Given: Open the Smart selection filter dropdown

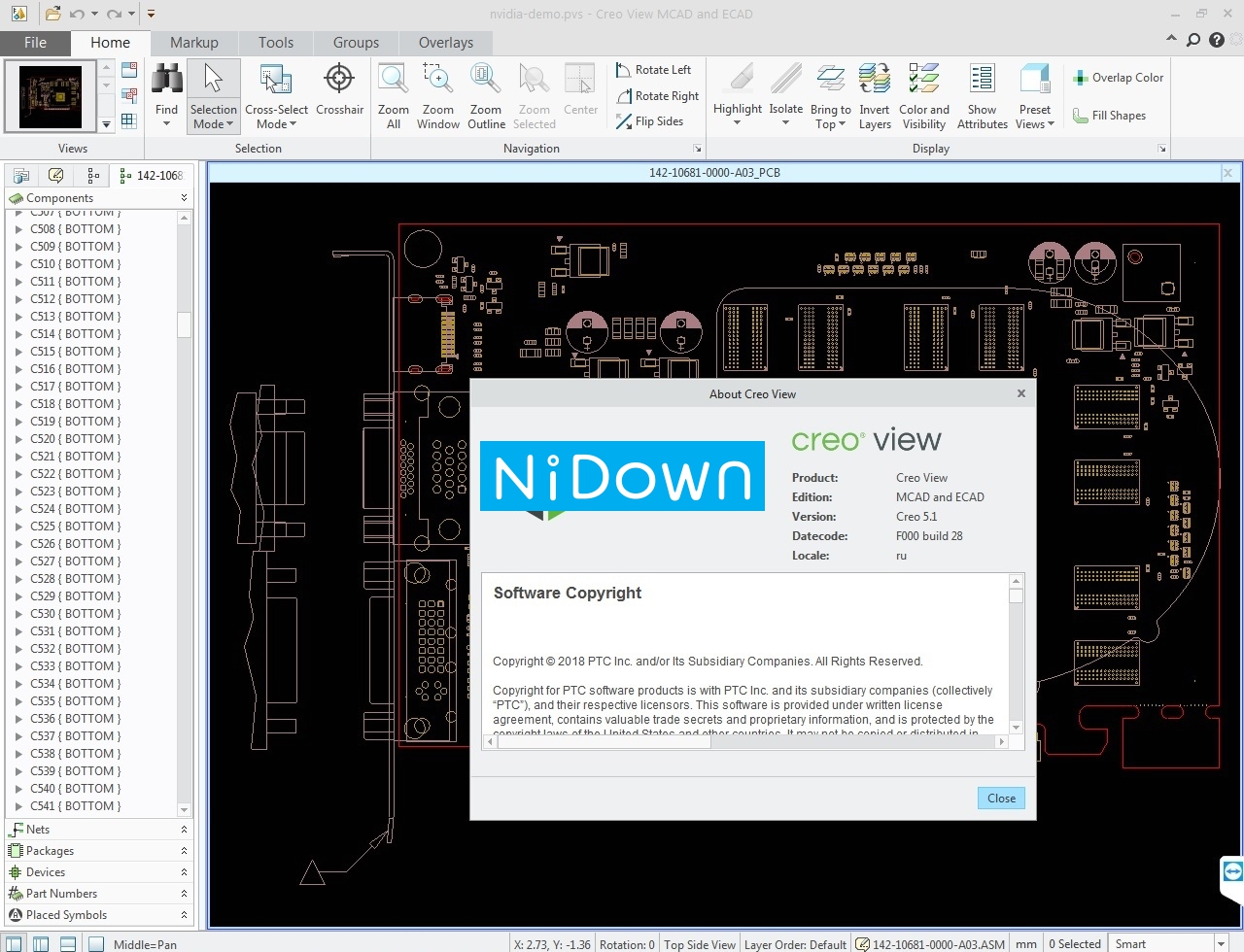Looking at the screenshot, I should (1222, 943).
